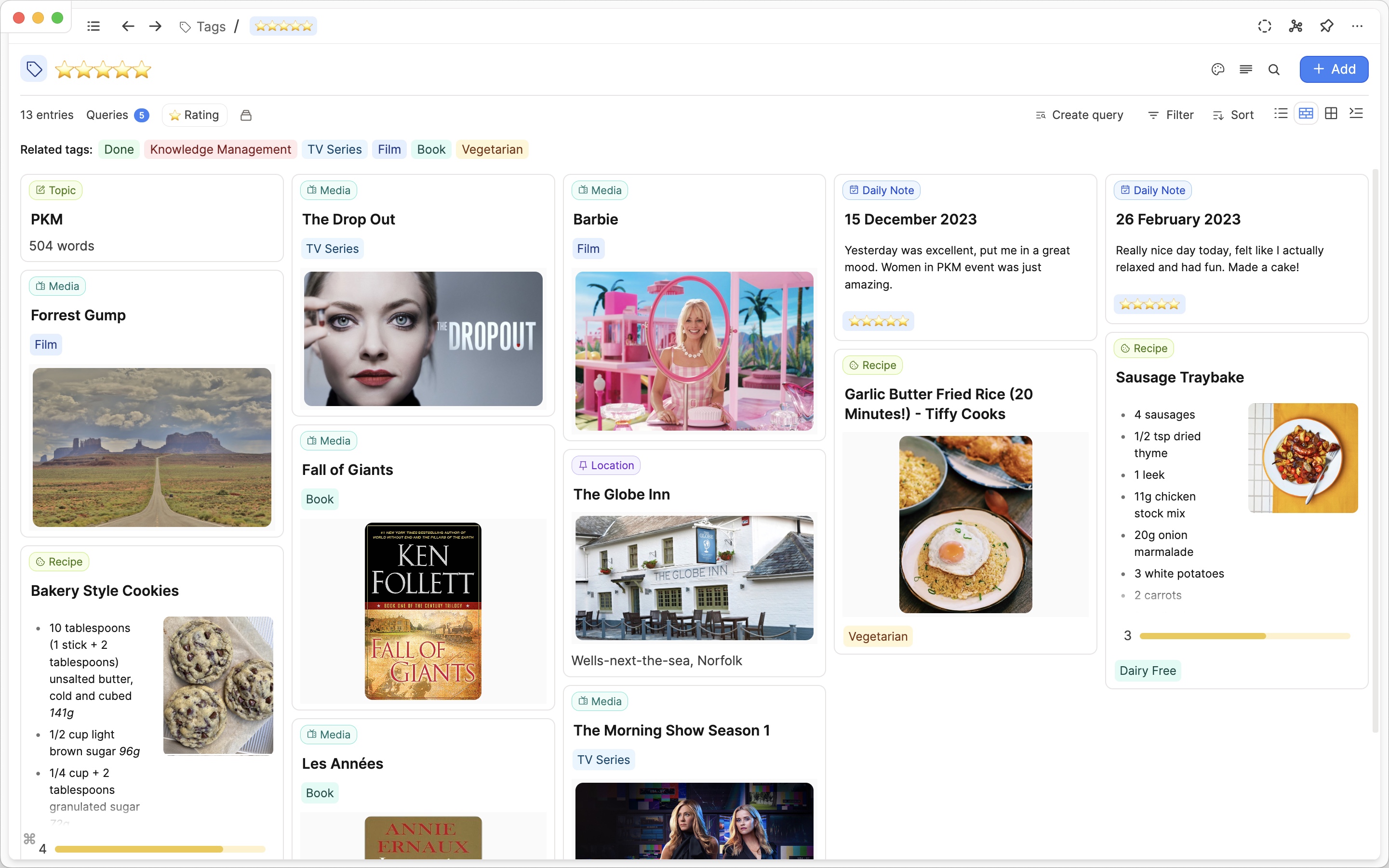
Task: Click The Dropout poster image
Action: [423, 339]
